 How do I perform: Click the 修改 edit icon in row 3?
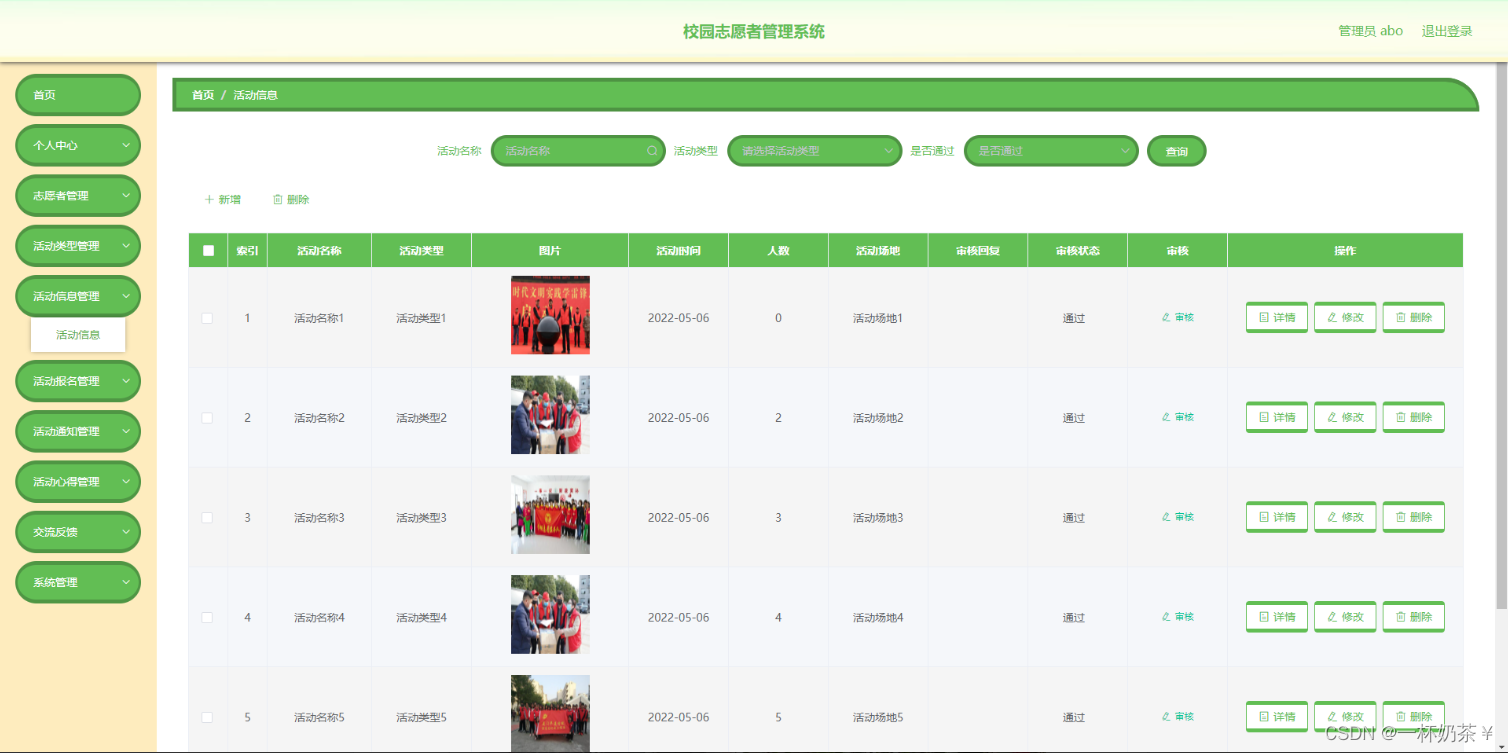pyautogui.click(x=1332, y=517)
